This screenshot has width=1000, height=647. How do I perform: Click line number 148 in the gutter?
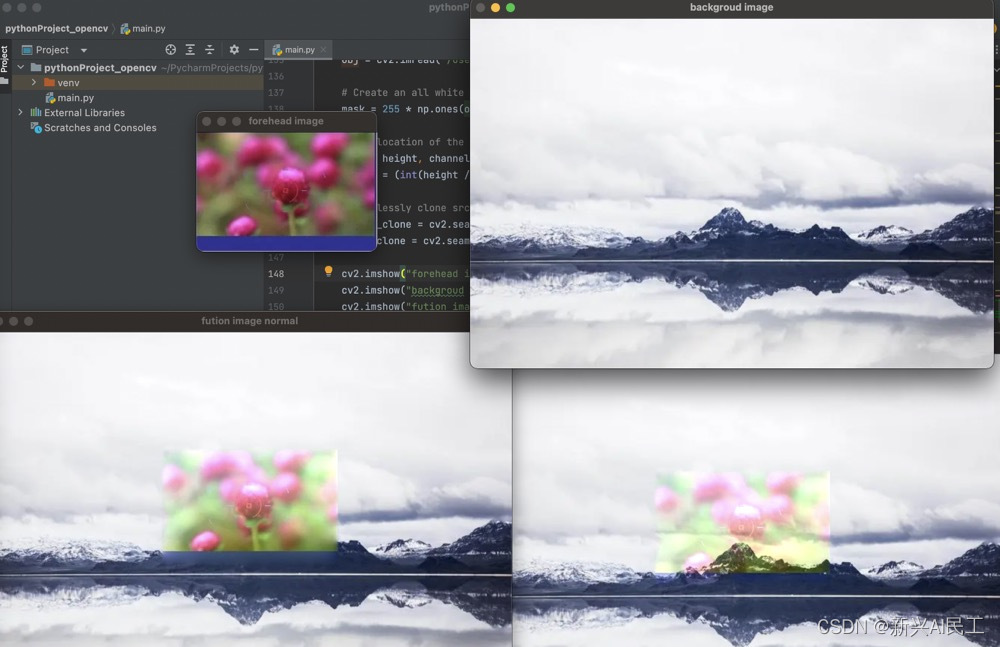pyautogui.click(x=276, y=274)
